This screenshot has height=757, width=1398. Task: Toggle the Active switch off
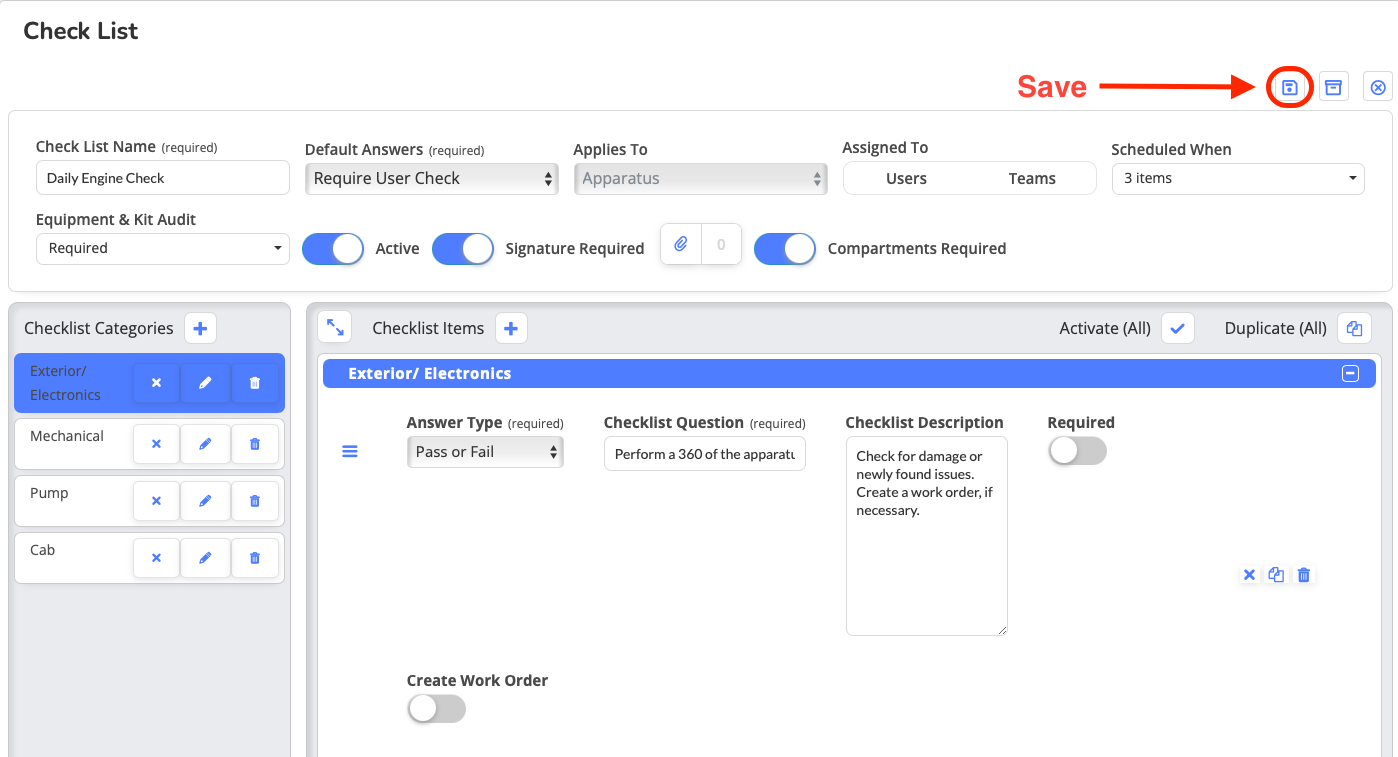[x=333, y=249]
